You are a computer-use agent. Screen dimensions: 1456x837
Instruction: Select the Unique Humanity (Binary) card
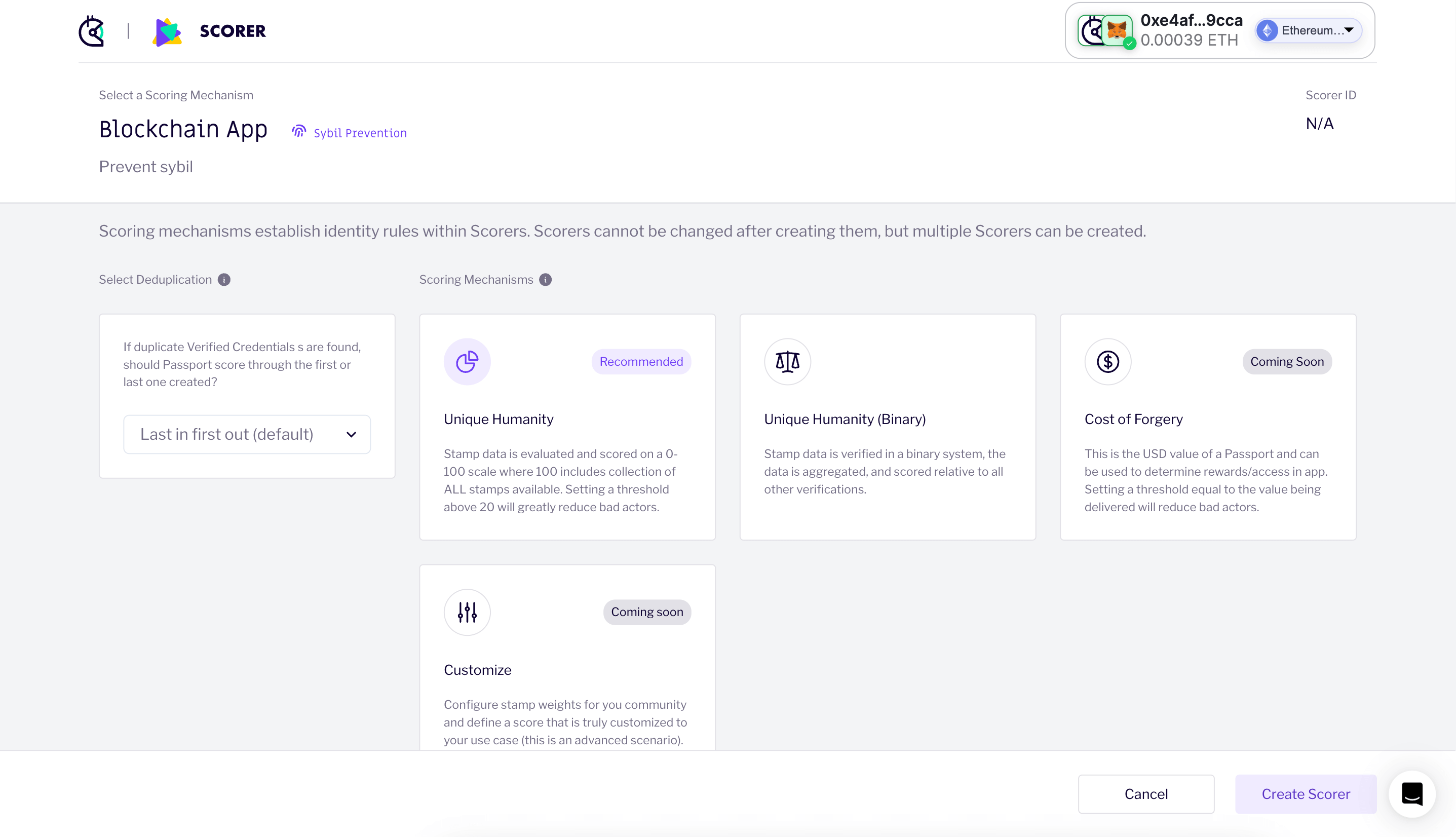pos(887,427)
